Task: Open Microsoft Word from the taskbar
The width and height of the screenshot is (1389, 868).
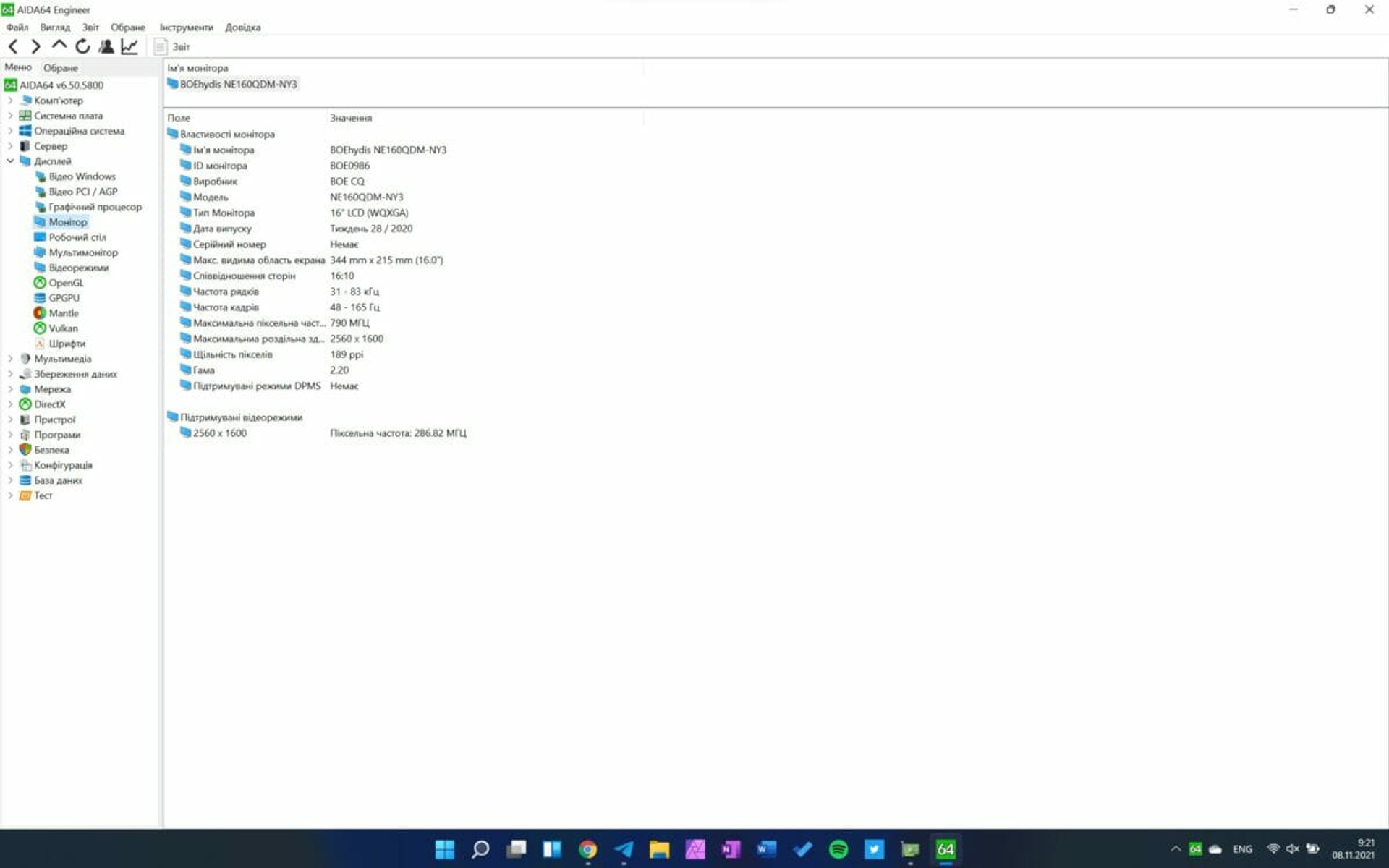Action: [x=767, y=849]
